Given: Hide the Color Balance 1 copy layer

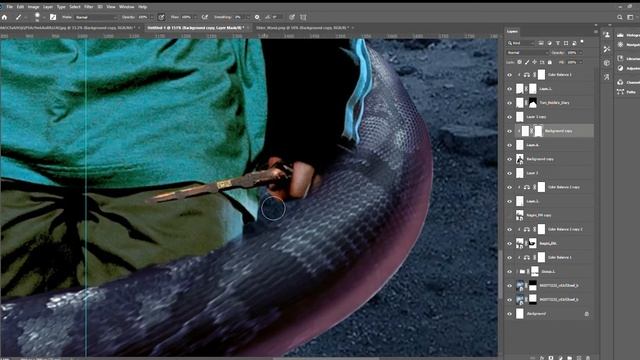Looking at the screenshot, I should tap(509, 187).
